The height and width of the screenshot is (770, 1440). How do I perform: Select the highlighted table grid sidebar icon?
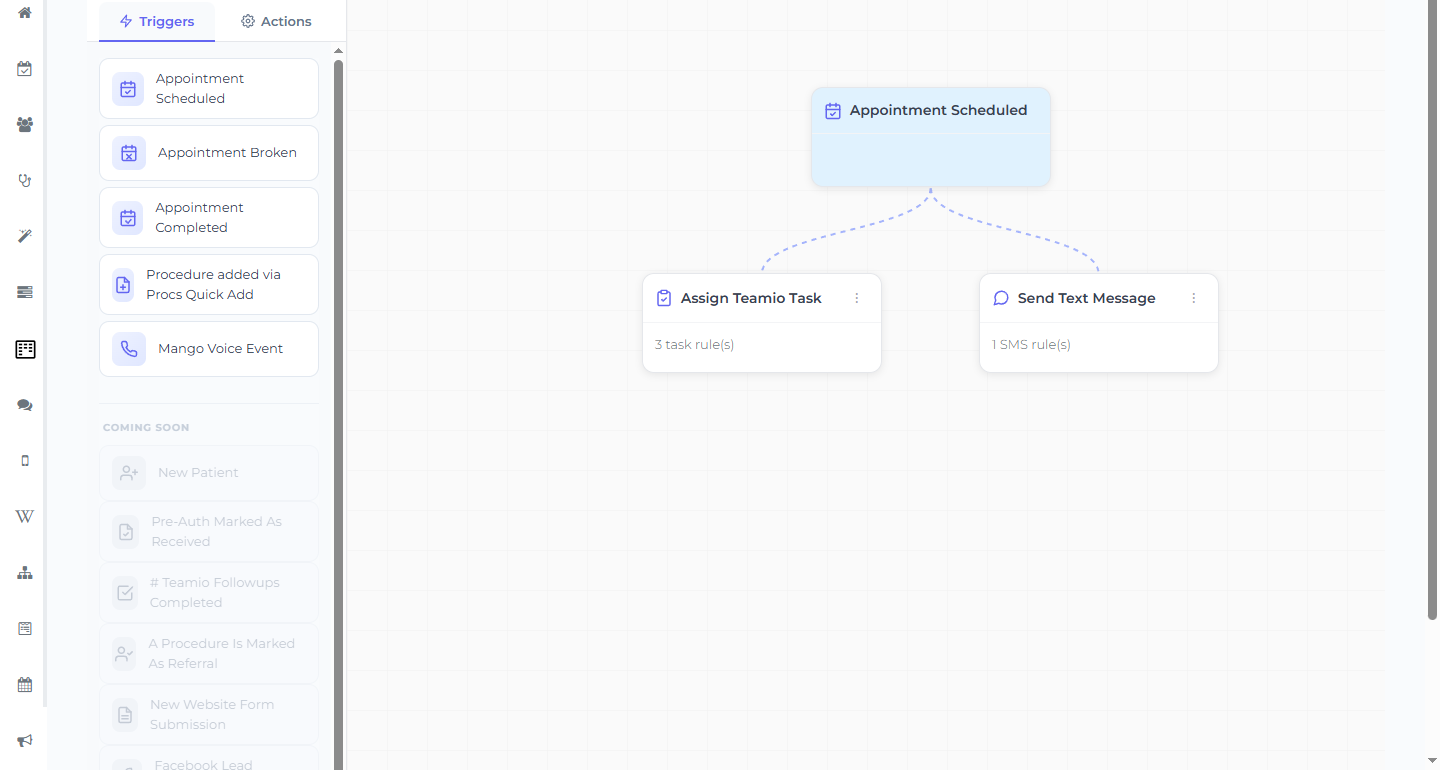pyautogui.click(x=25, y=349)
